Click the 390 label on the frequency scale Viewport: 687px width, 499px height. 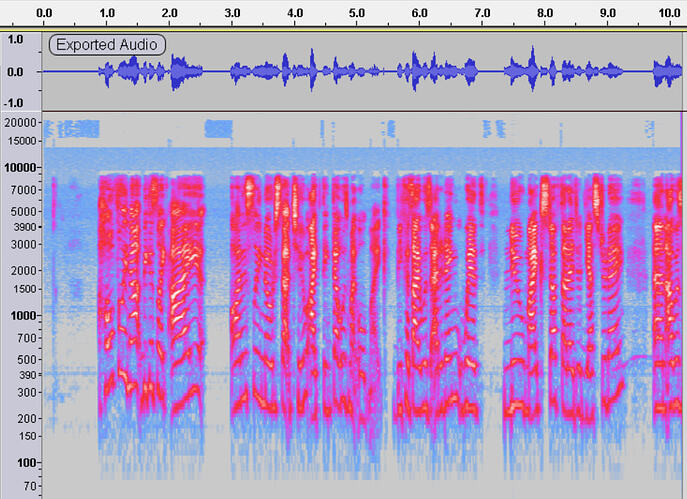(25, 374)
